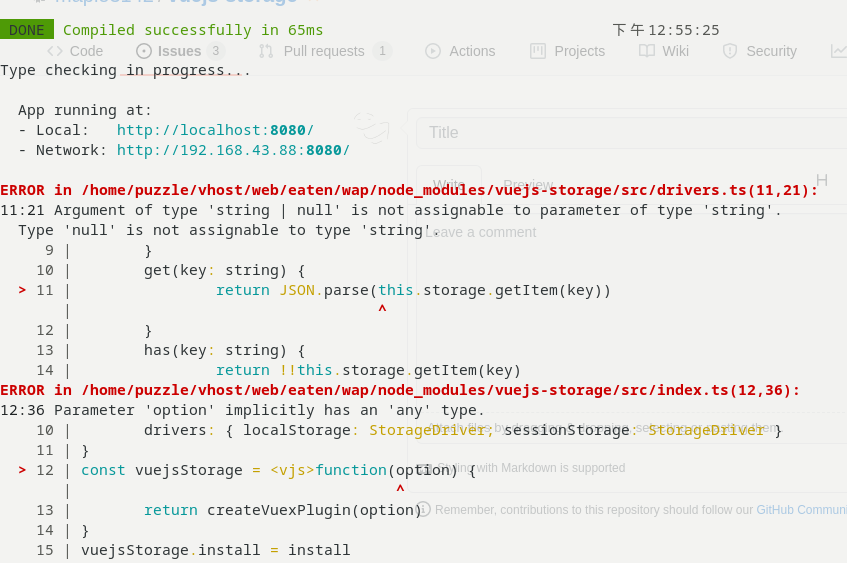Click the Attach files by dragging bar
Viewport: 847px width, 563px height.
(x=631, y=428)
